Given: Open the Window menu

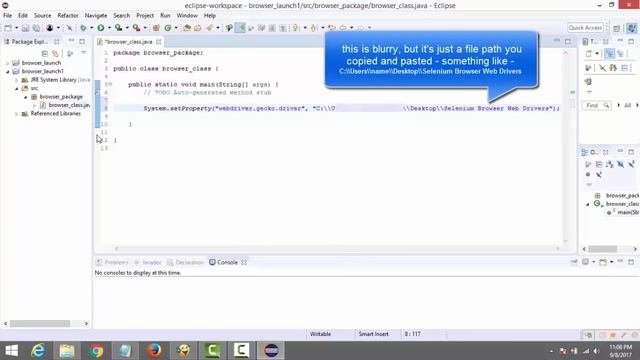Looking at the screenshot, I should (187, 16).
